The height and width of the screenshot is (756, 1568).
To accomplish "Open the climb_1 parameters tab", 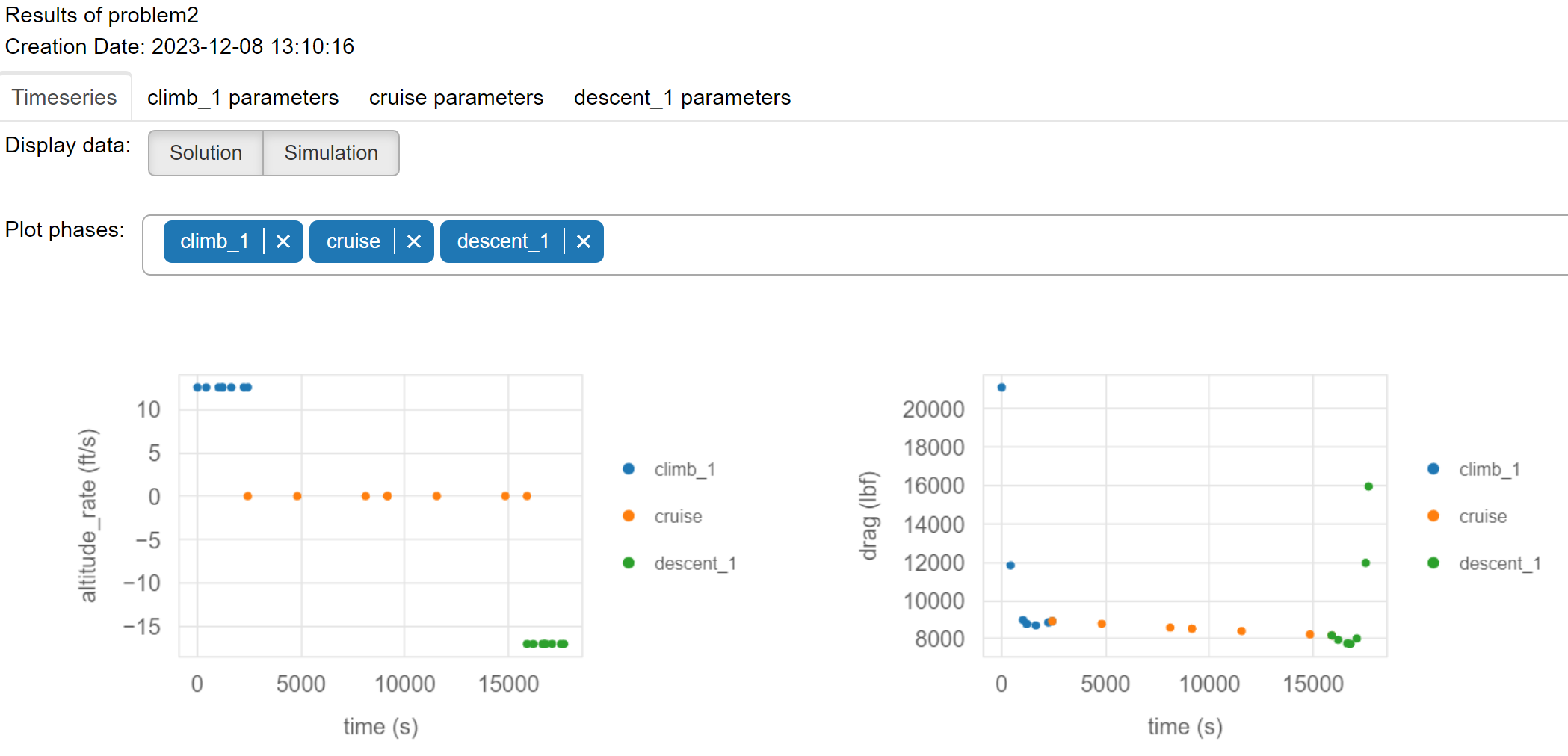I will [x=243, y=97].
